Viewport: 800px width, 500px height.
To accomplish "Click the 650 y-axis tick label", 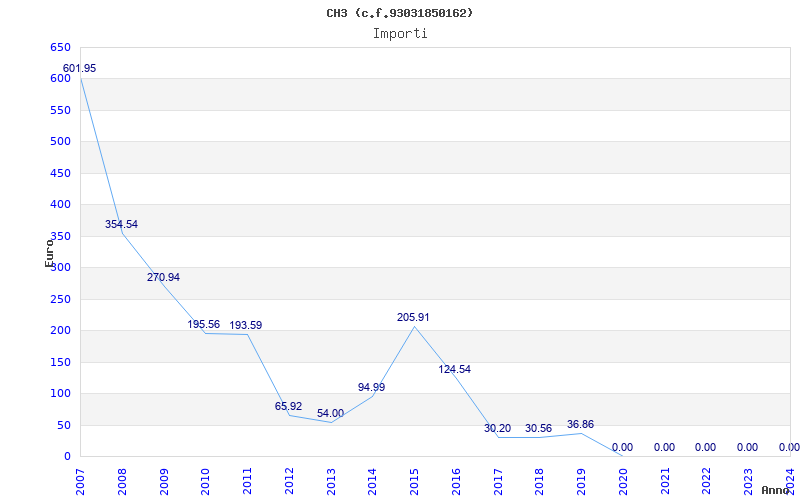I will coord(60,47).
